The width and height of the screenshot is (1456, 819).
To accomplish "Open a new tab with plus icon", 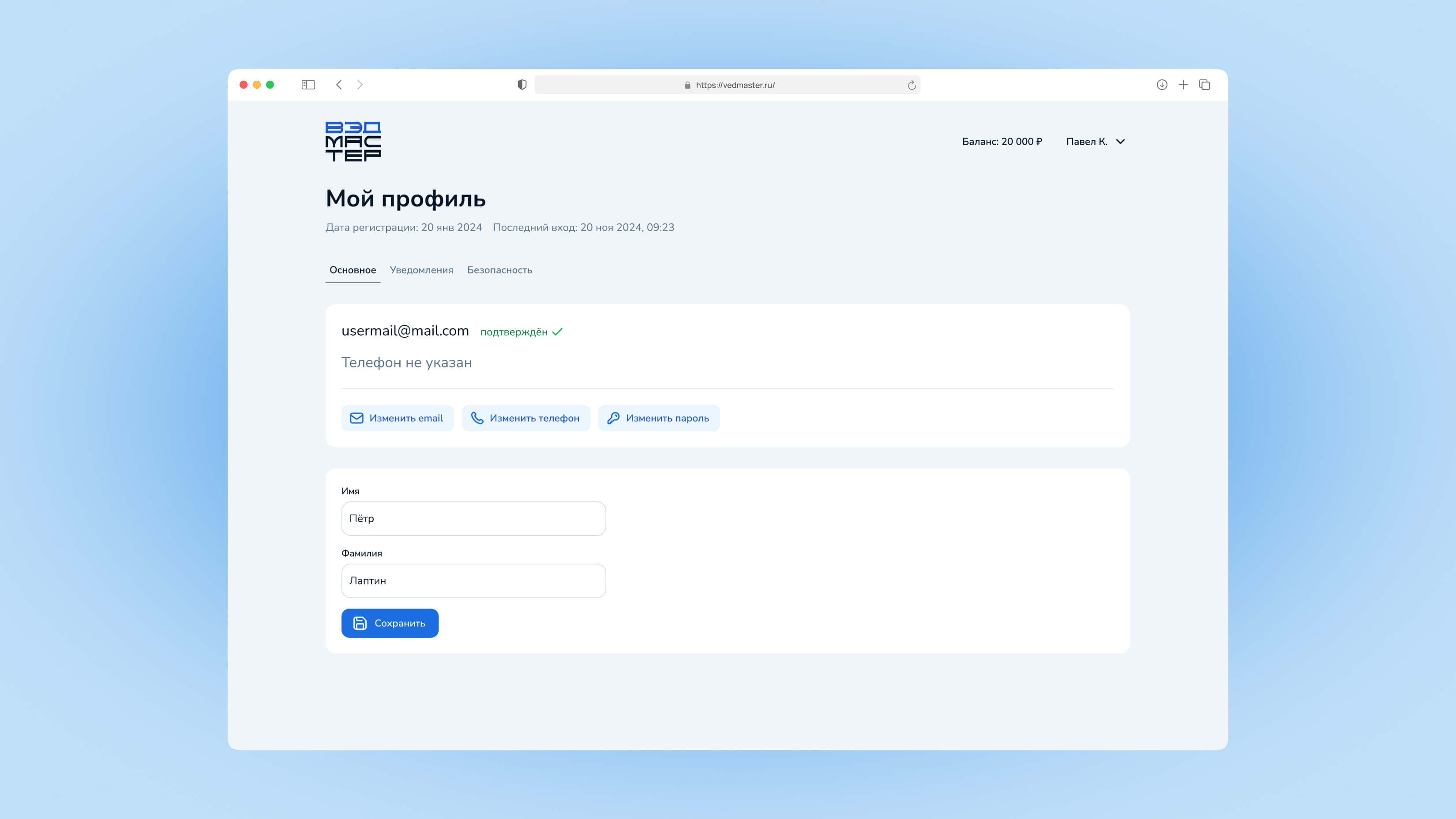I will point(1183,85).
